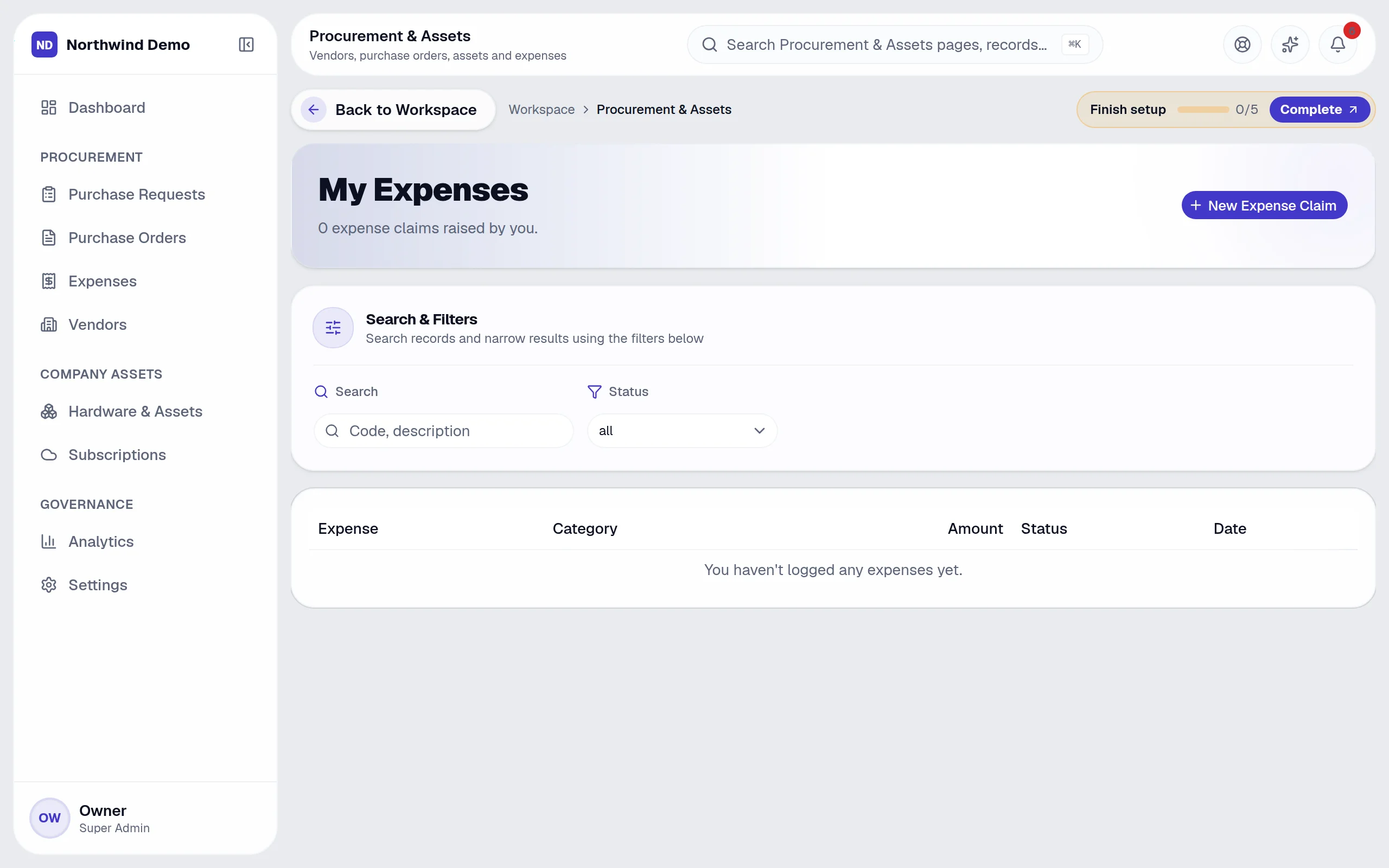This screenshot has height=868, width=1389.
Task: Click the Date column header
Action: 1229,529
